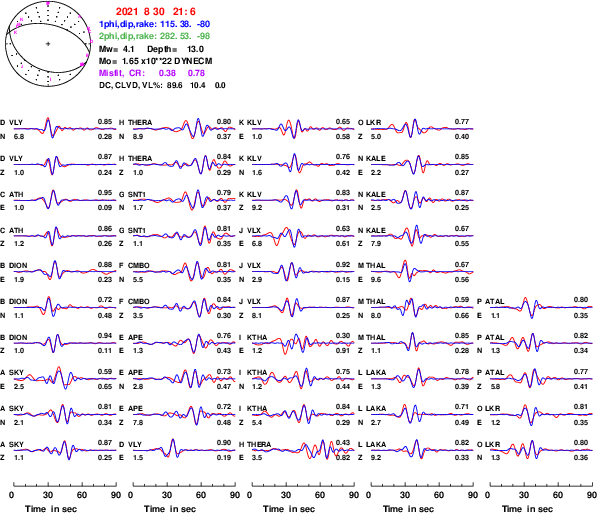Image resolution: width=597 pixels, height=513 pixels.
Task: Click the Misfit, CR values line
Action: pyautogui.click(x=152, y=73)
